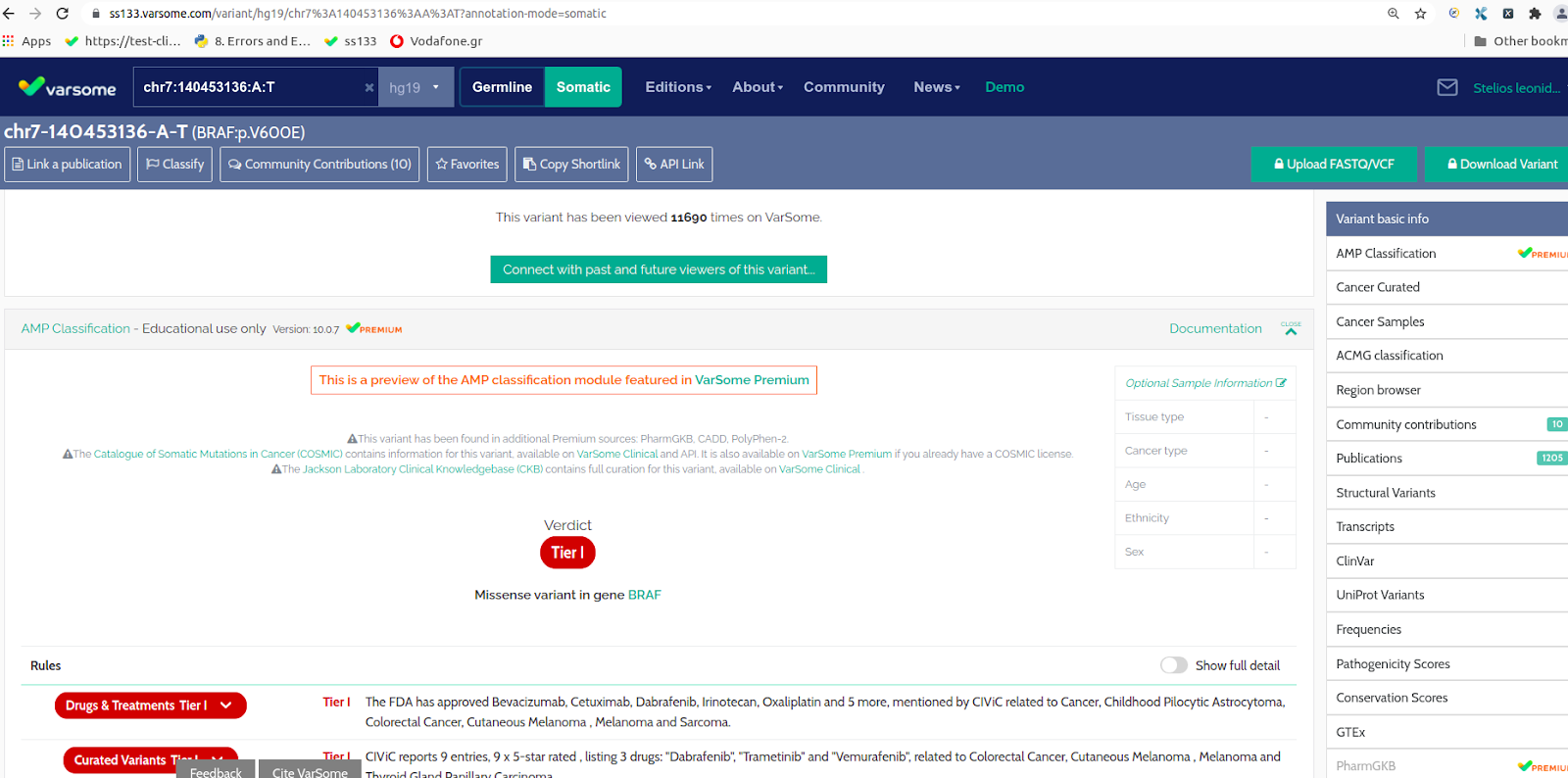This screenshot has width=1568, height=778.
Task: Click the browser forward arrow
Action: (x=35, y=14)
